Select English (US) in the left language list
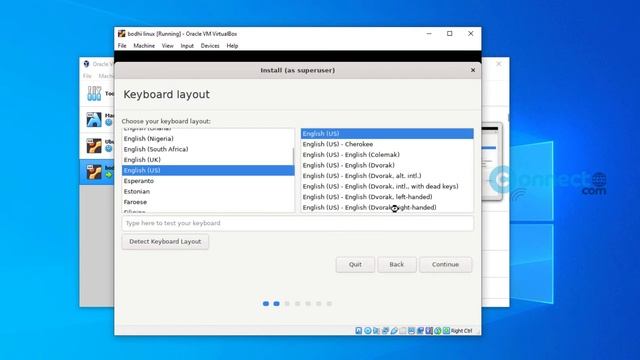 coord(208,170)
